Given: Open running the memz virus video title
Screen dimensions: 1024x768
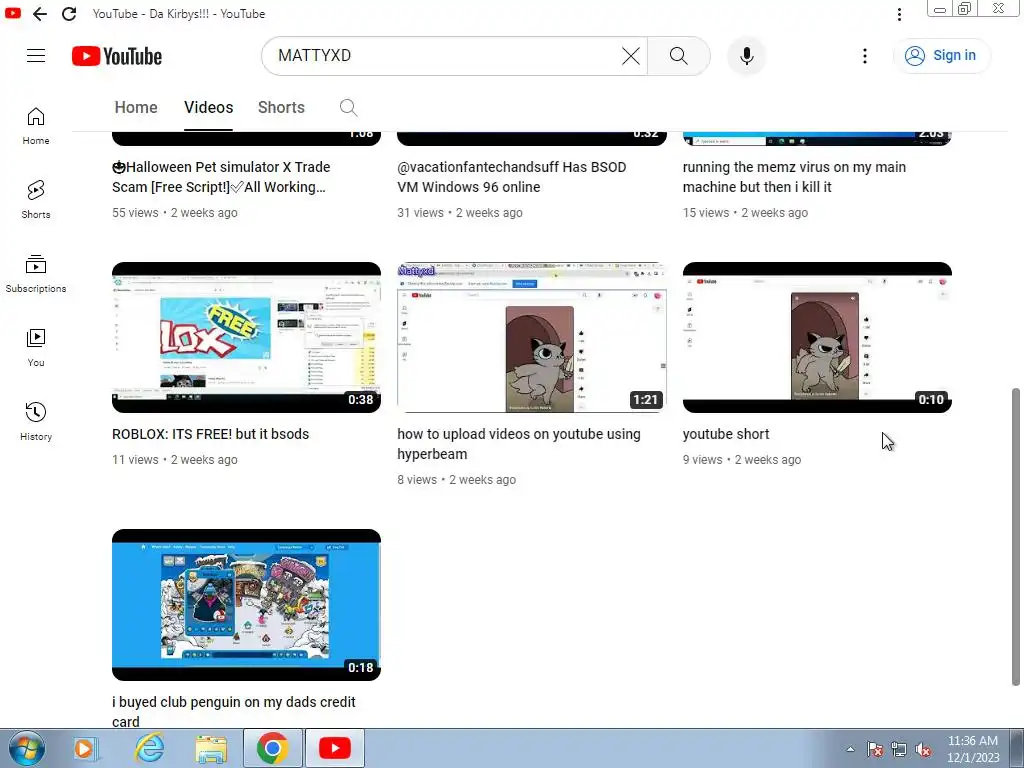Looking at the screenshot, I should coord(794,177).
